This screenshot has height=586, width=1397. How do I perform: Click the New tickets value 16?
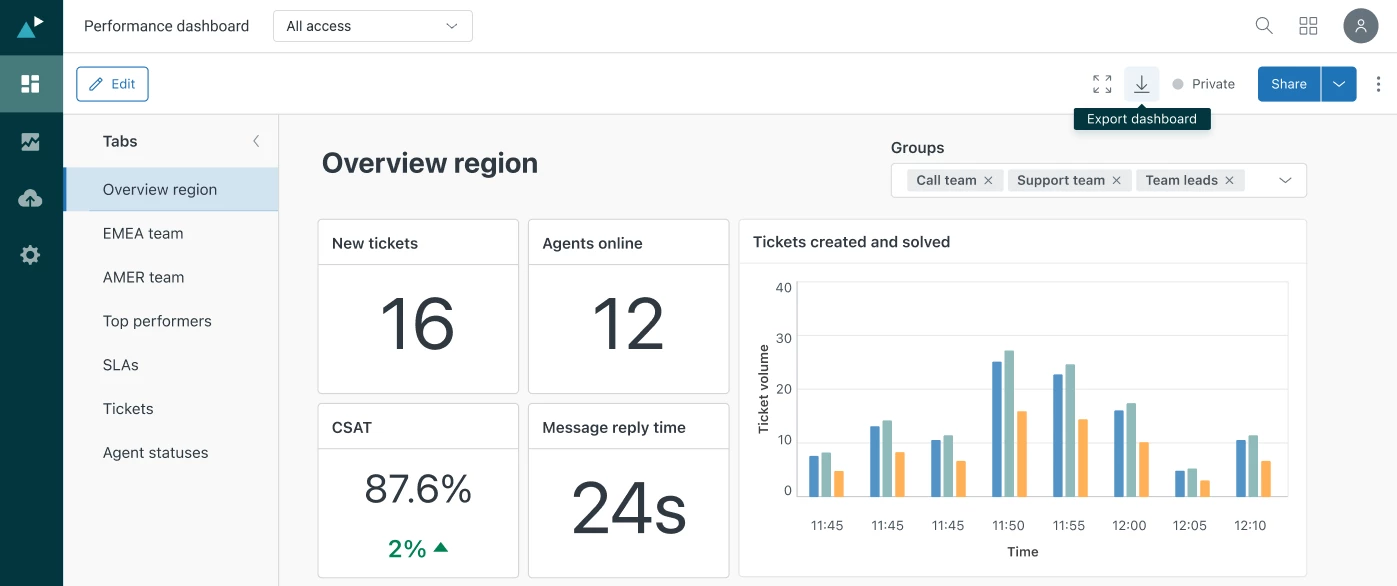click(417, 324)
